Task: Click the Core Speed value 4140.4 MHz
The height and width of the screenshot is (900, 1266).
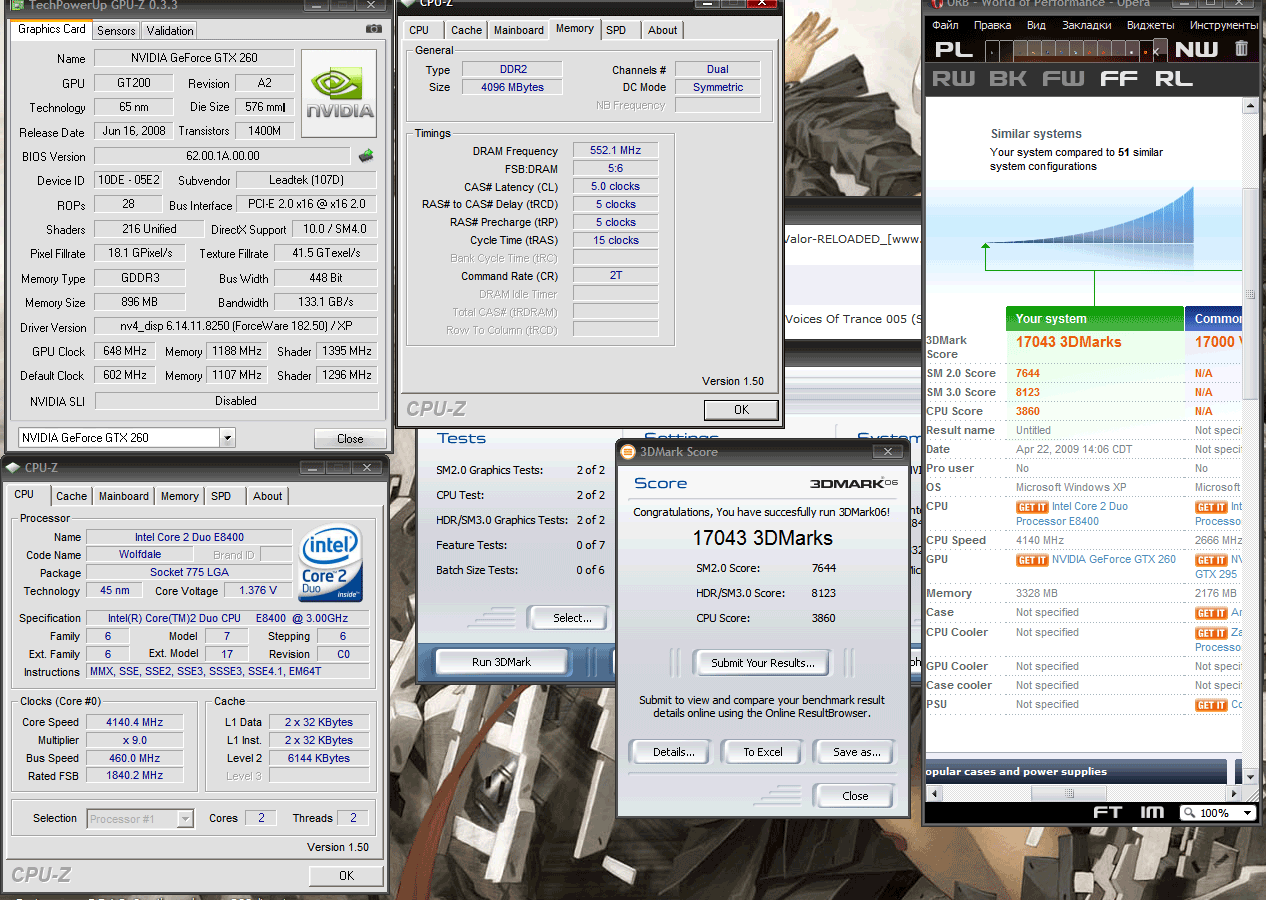Action: pos(134,722)
